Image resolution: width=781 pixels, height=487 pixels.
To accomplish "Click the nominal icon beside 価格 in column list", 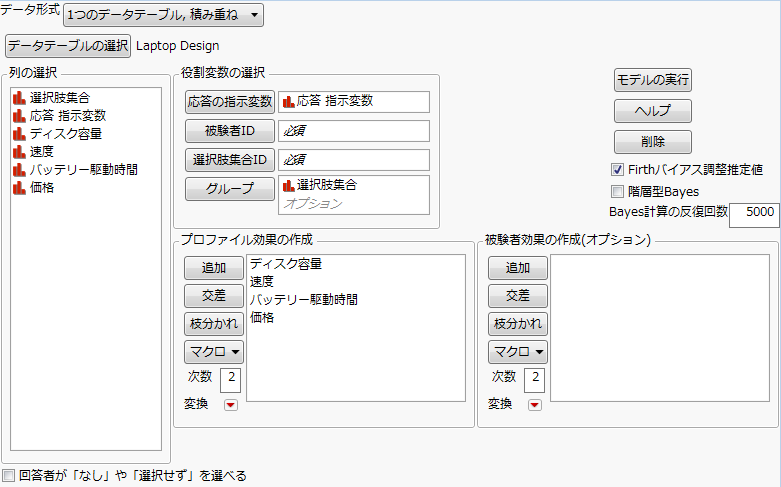I will tap(19, 187).
